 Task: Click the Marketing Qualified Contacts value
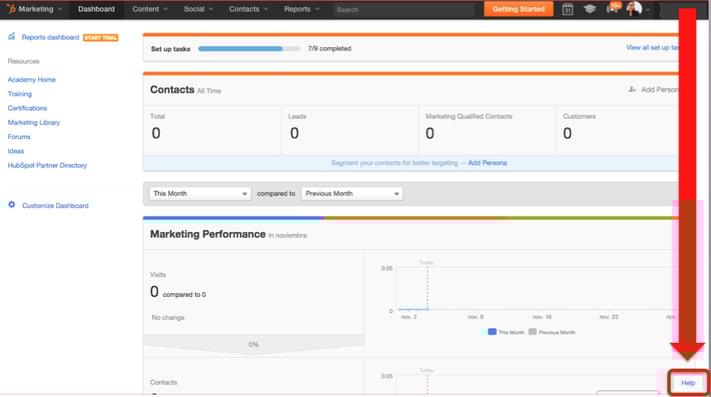[430, 133]
